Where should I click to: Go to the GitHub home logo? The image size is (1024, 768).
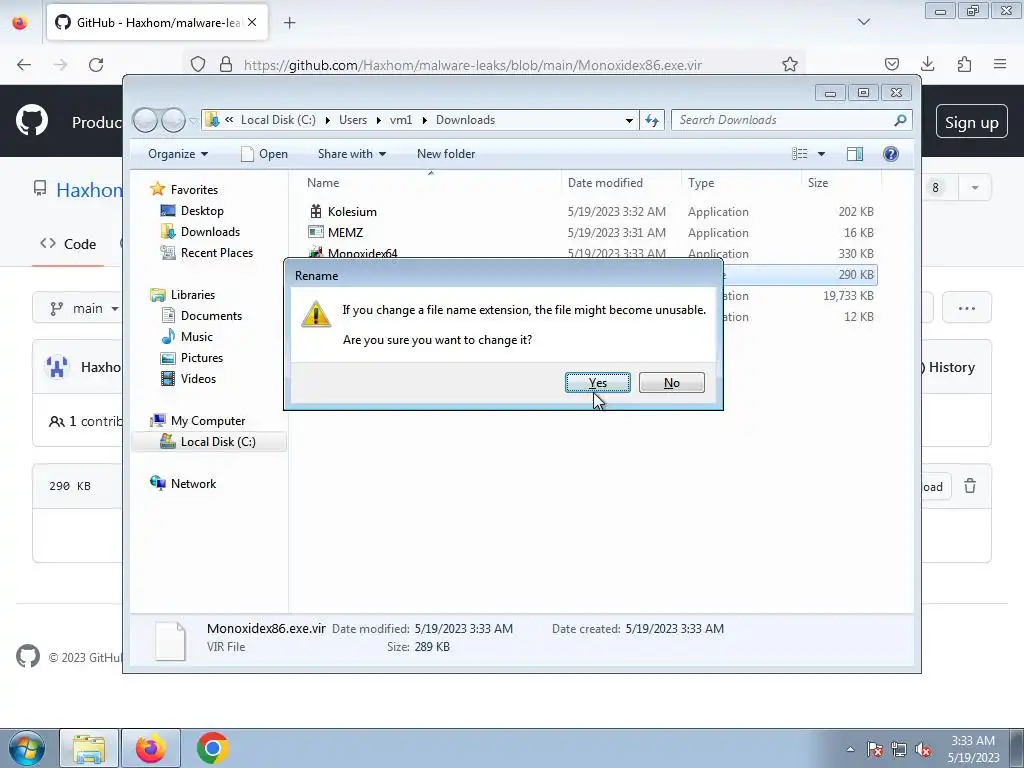[31, 121]
